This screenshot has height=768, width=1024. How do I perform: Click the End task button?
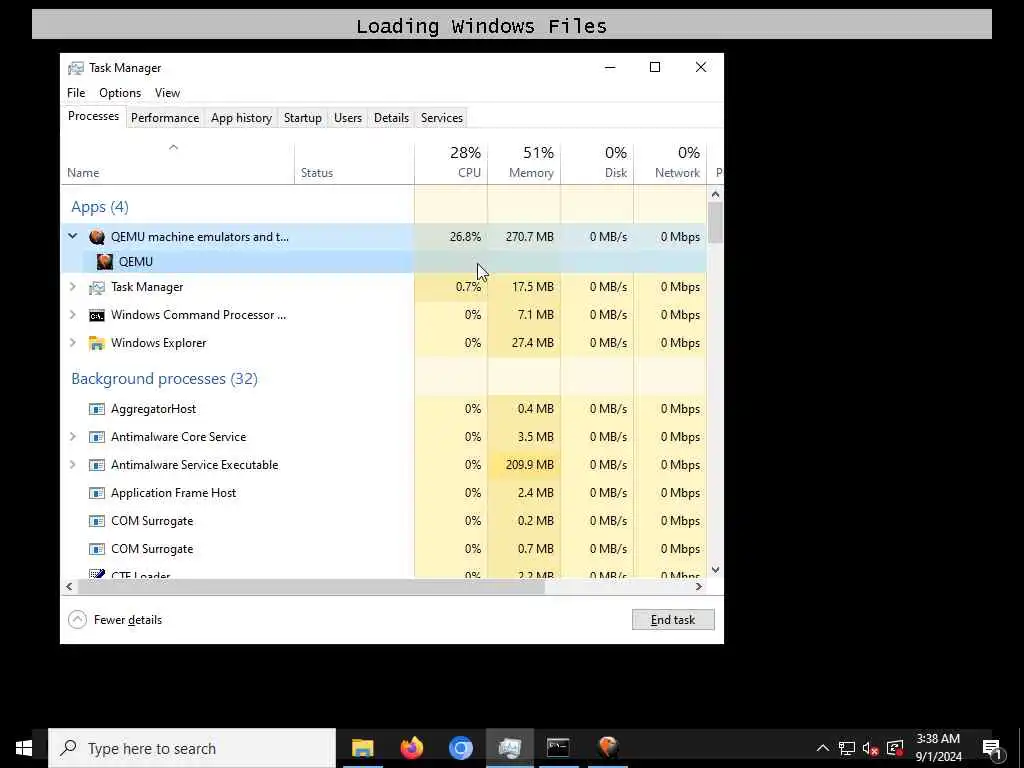click(673, 620)
